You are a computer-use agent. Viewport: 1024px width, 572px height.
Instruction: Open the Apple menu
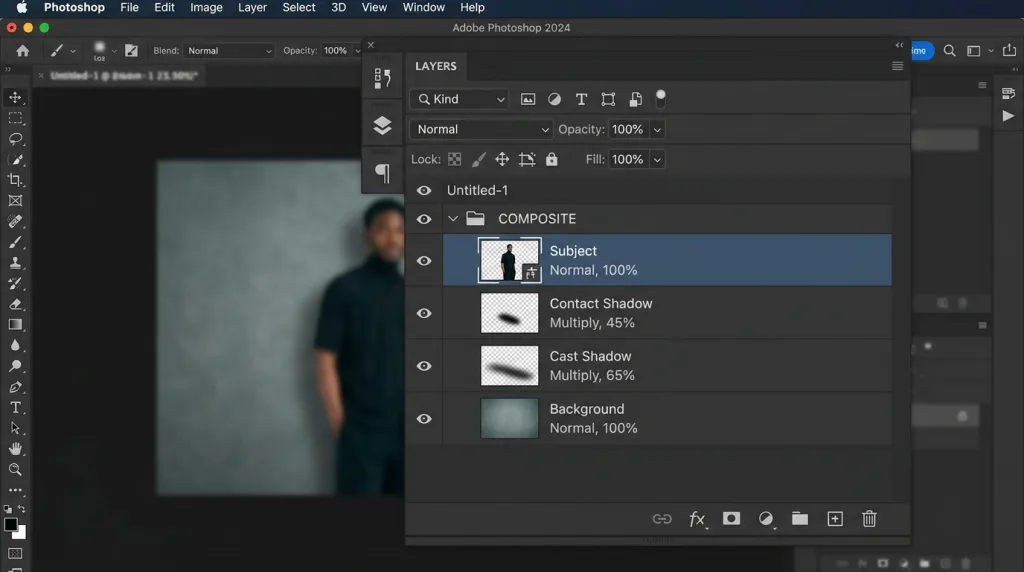click(x=22, y=8)
